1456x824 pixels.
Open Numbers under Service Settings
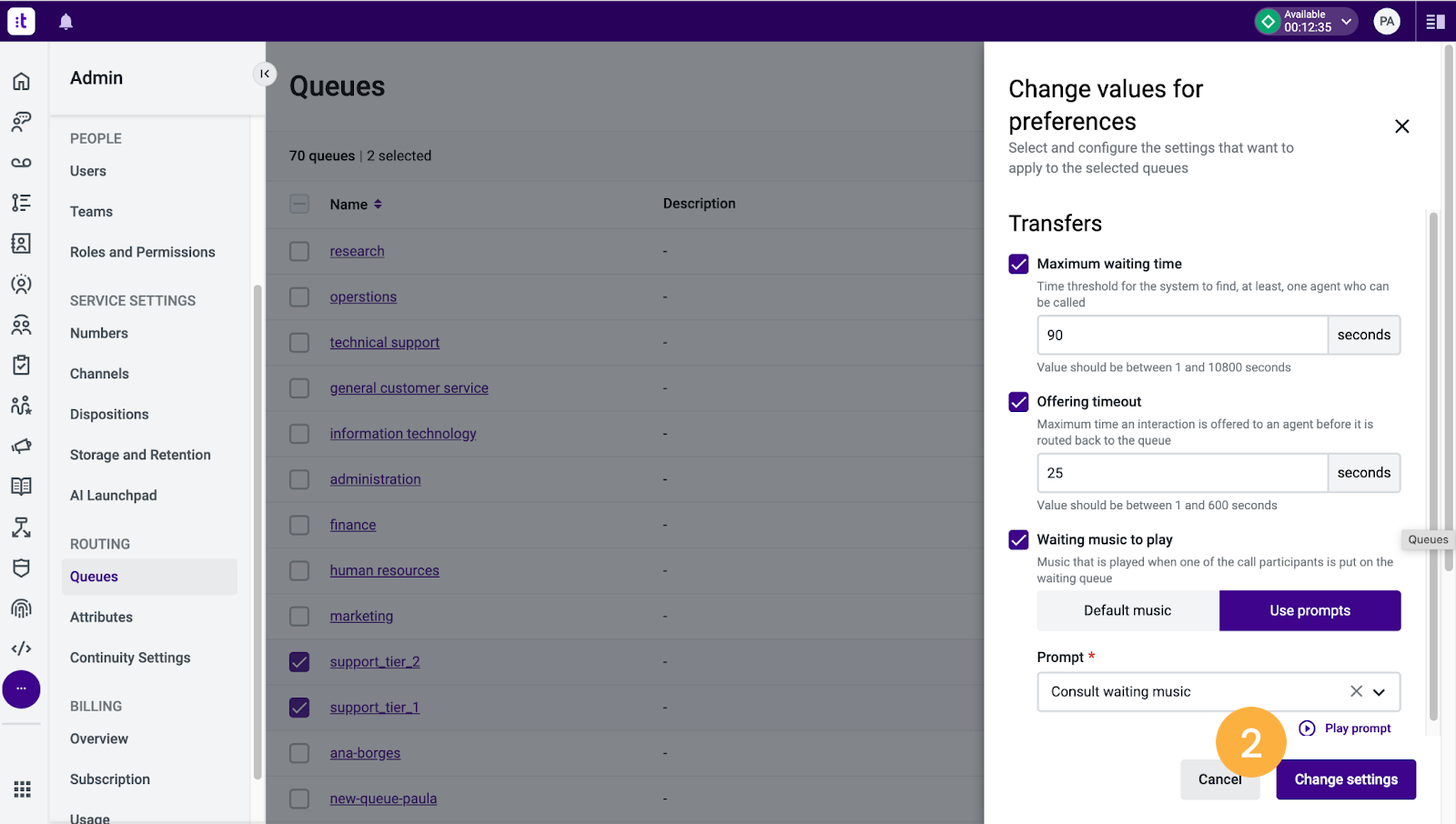point(99,333)
